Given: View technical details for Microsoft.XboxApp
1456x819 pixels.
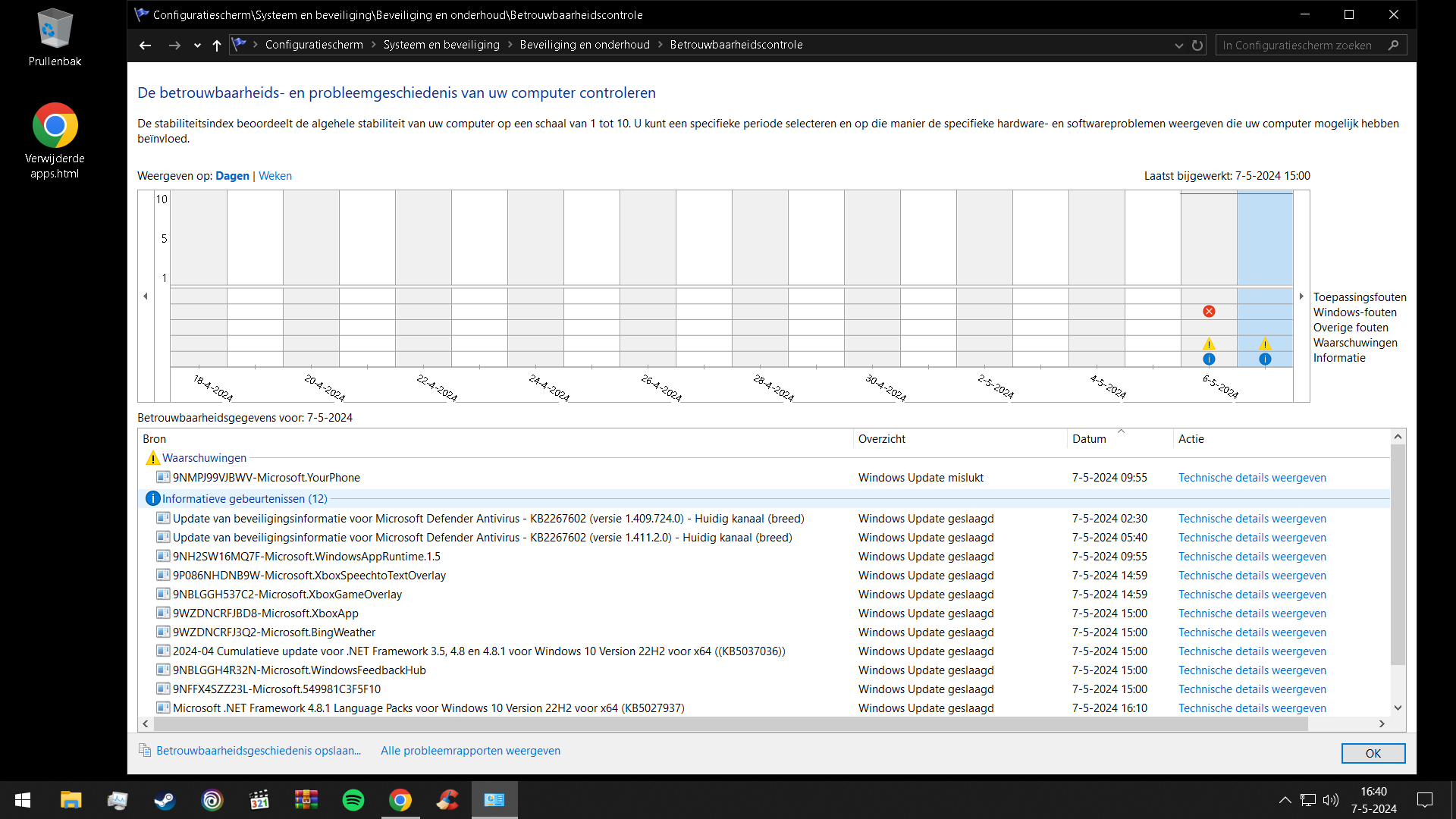Looking at the screenshot, I should pyautogui.click(x=1252, y=613).
